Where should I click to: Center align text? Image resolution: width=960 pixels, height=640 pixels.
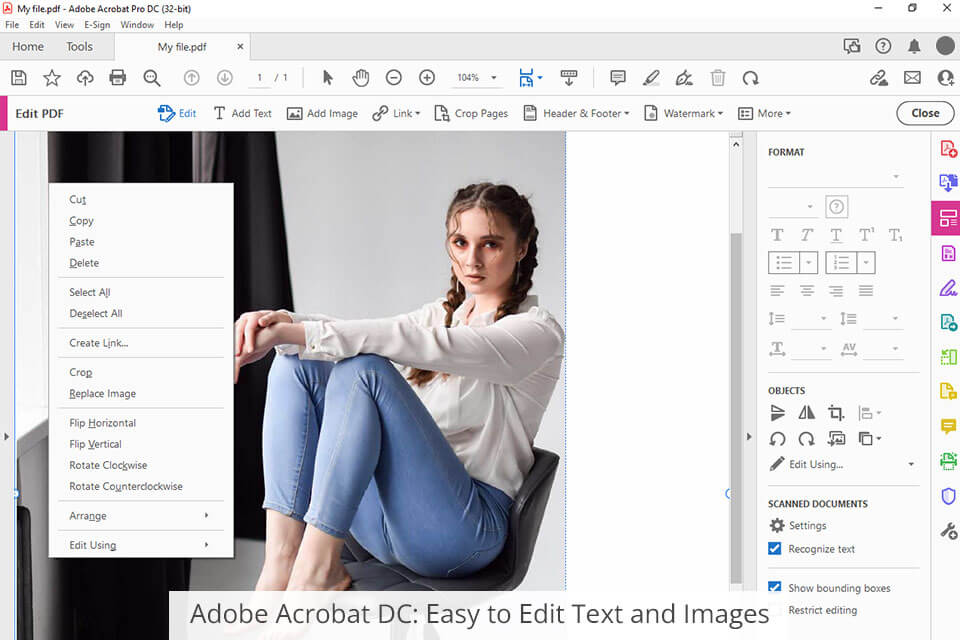806,290
